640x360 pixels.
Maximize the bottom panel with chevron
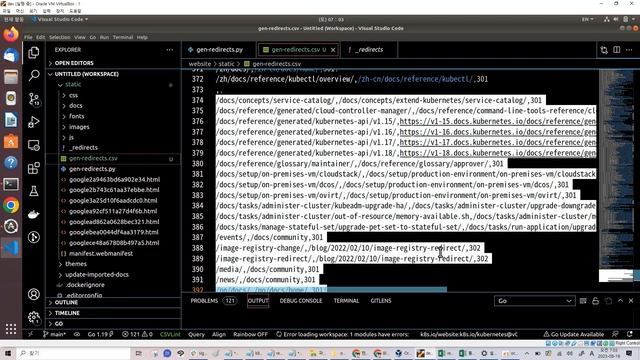tap(620, 301)
